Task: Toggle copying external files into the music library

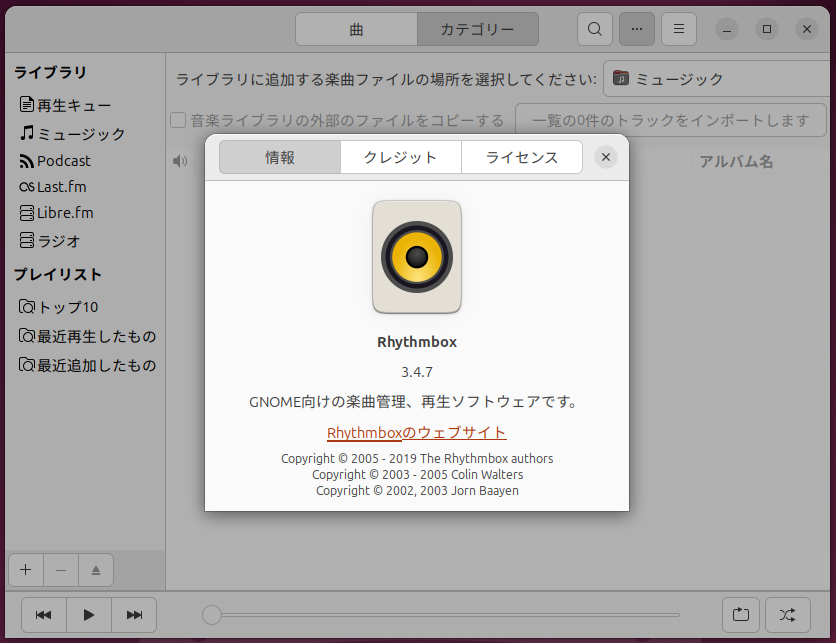Action: pyautogui.click(x=180, y=118)
